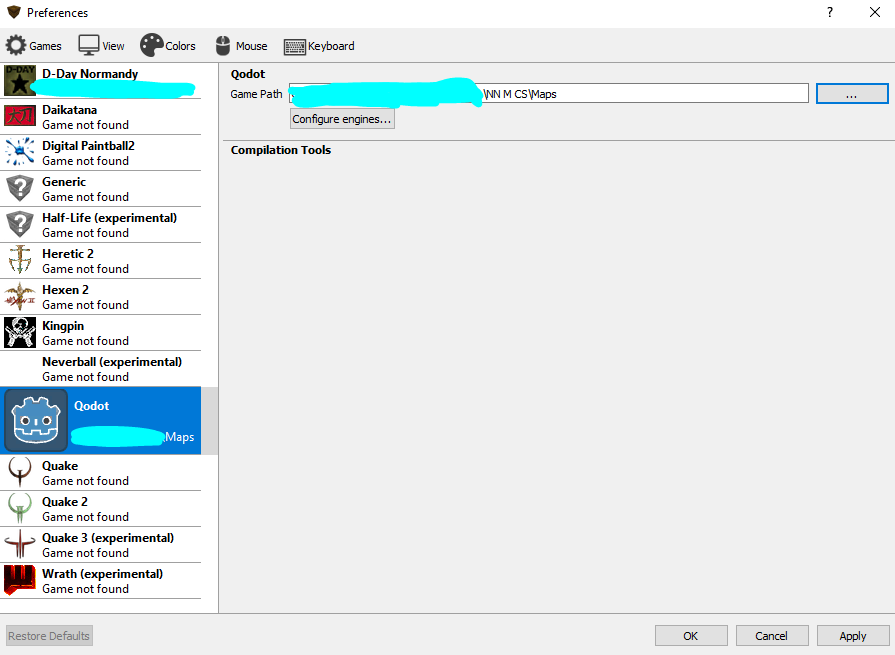Viewport: 895px width, 655px height.
Task: Switch to the Mouse tab label
Action: 252,46
